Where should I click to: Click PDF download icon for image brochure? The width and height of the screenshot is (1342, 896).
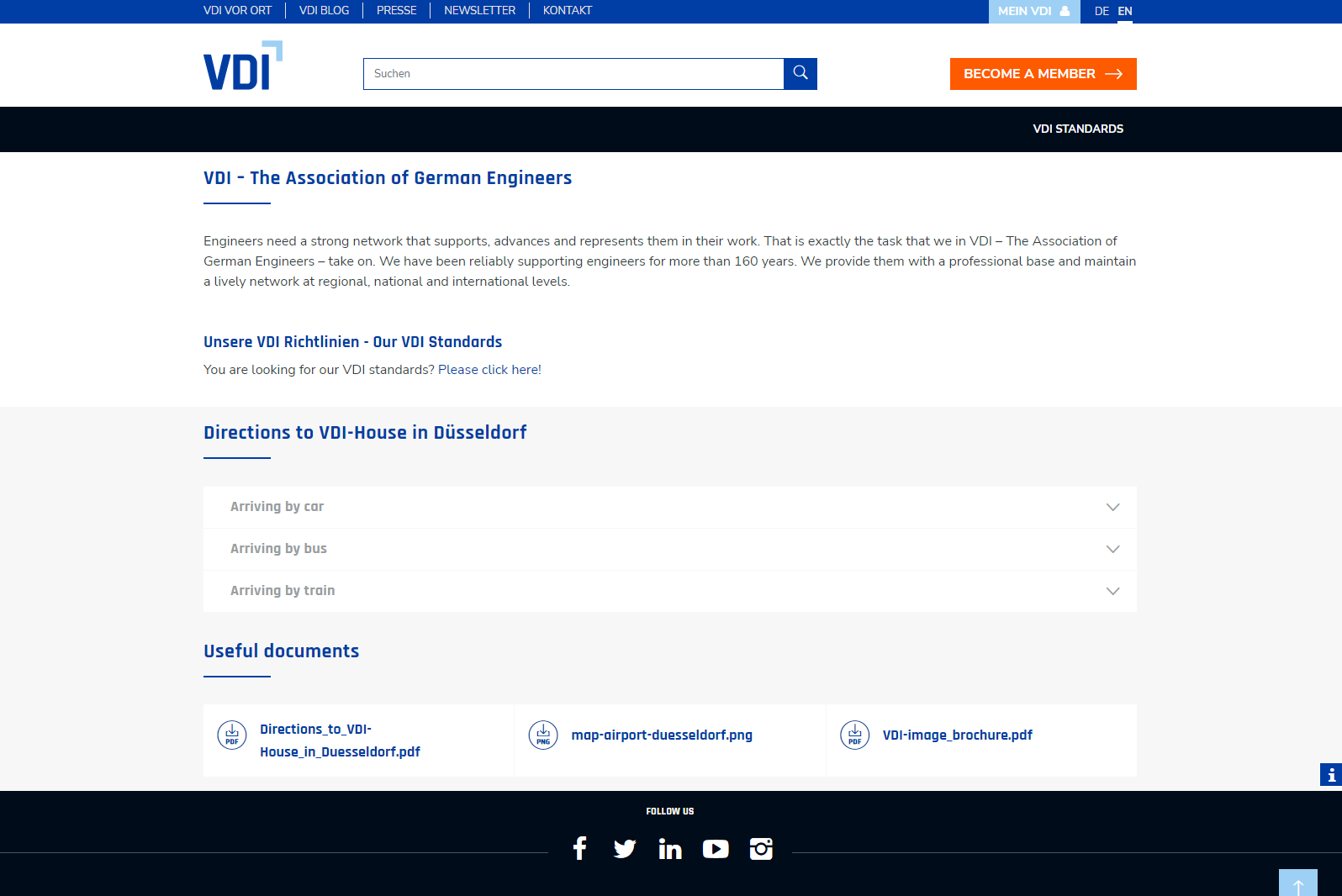click(x=855, y=735)
